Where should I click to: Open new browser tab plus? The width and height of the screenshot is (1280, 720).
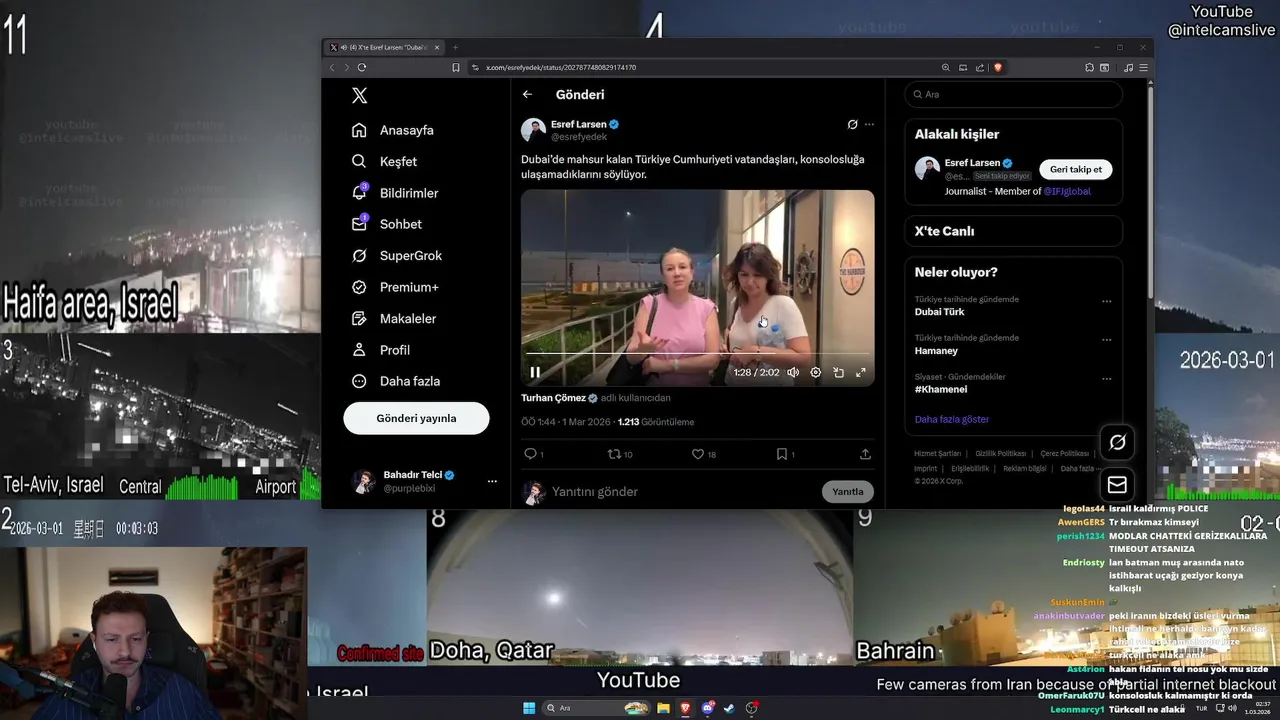455,47
